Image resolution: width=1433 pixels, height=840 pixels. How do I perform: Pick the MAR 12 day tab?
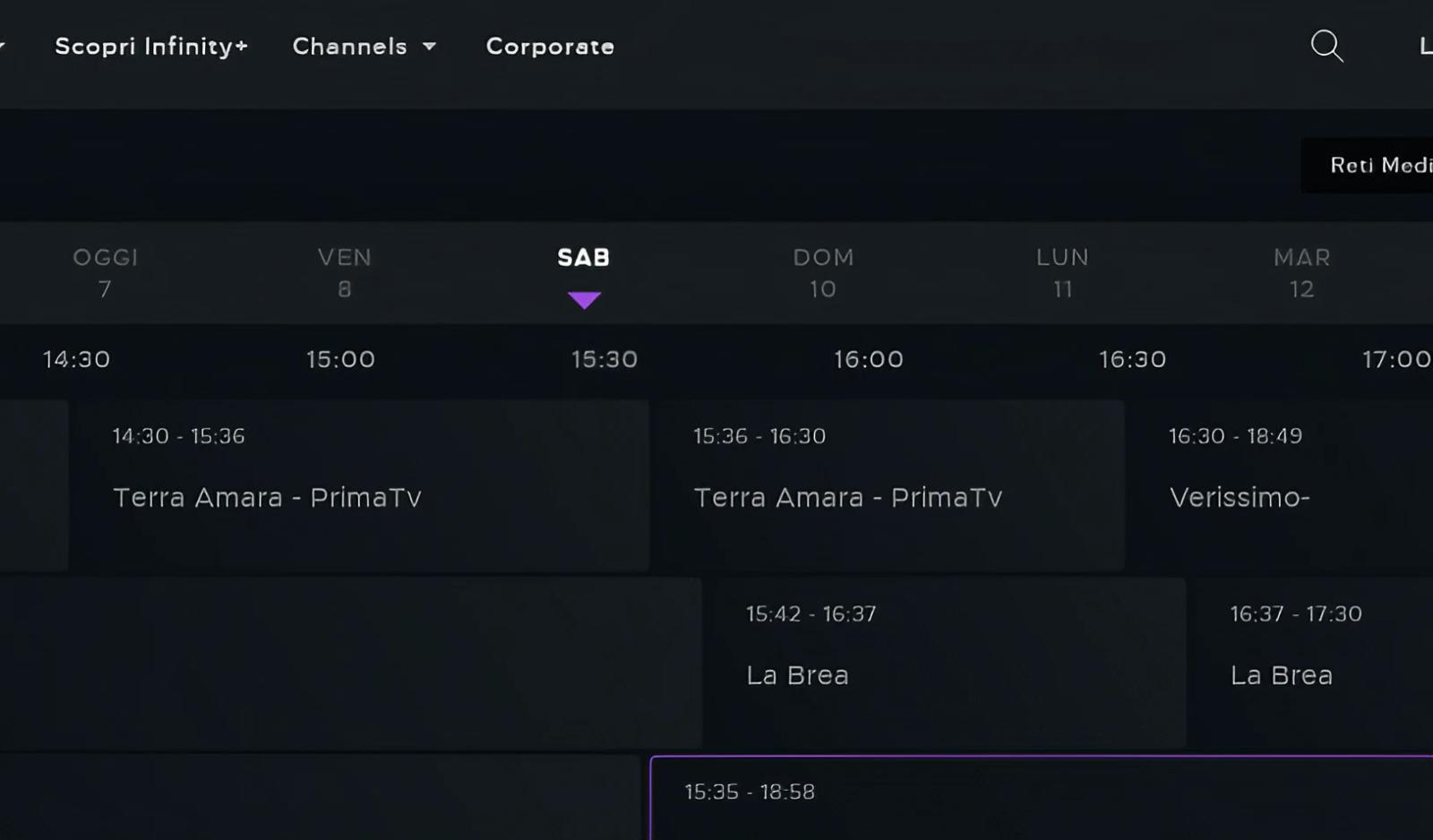pyautogui.click(x=1301, y=272)
